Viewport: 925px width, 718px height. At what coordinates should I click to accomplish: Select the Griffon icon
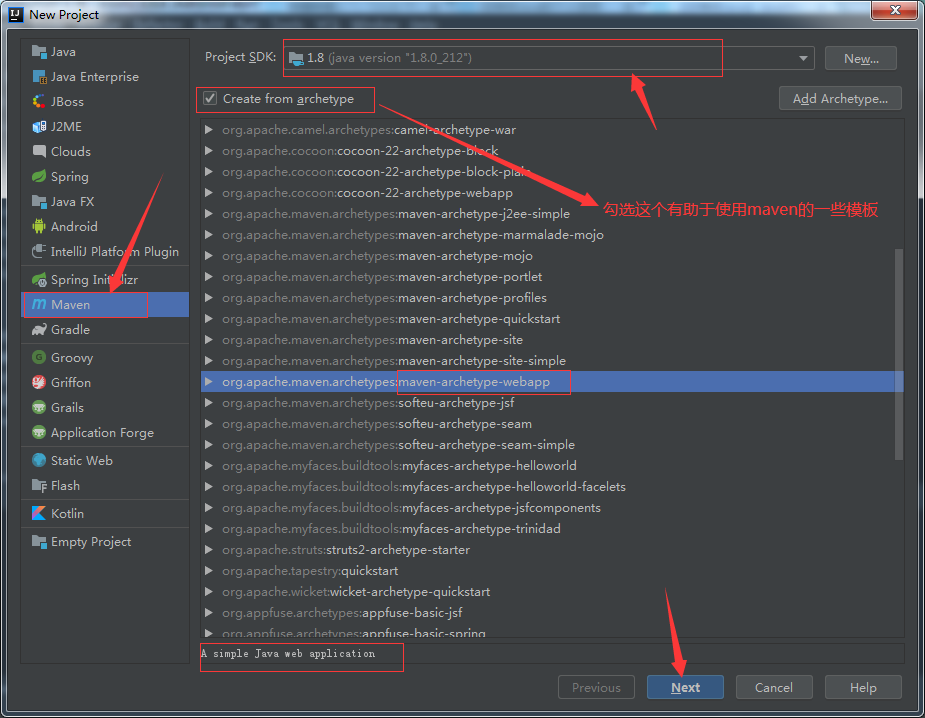[39, 382]
